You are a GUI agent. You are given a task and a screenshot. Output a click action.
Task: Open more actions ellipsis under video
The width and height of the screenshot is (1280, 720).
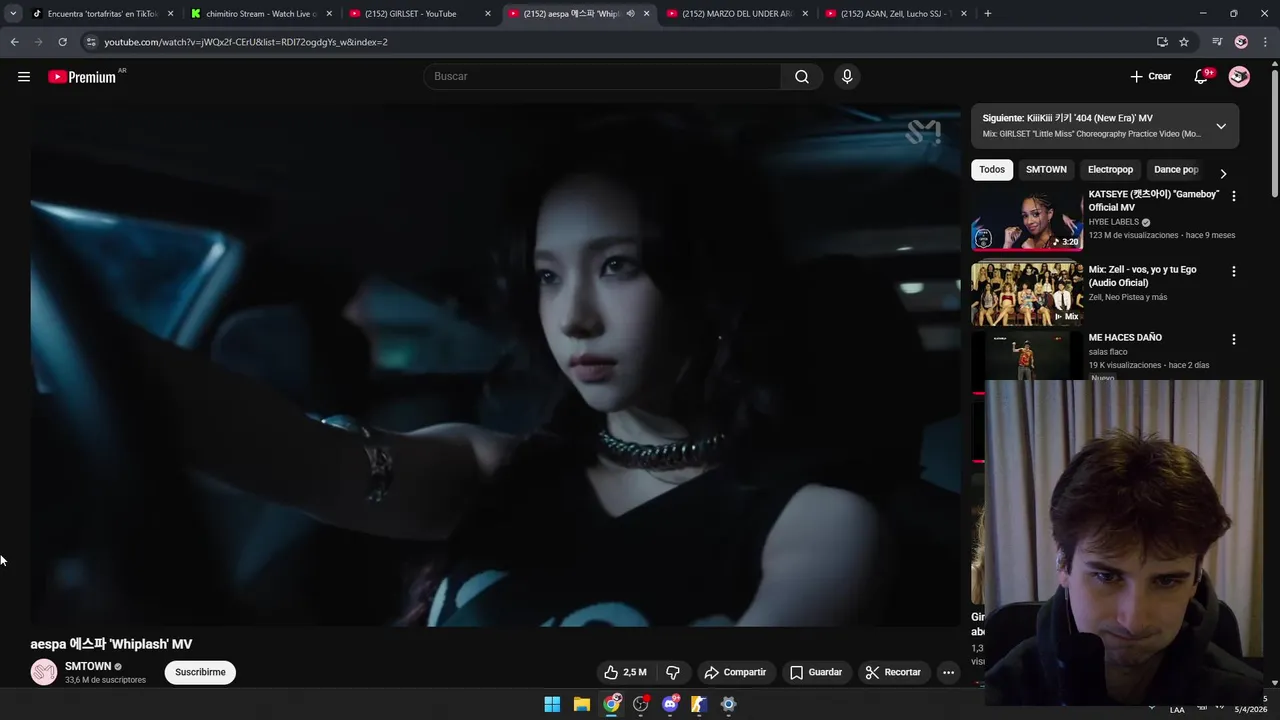click(948, 672)
